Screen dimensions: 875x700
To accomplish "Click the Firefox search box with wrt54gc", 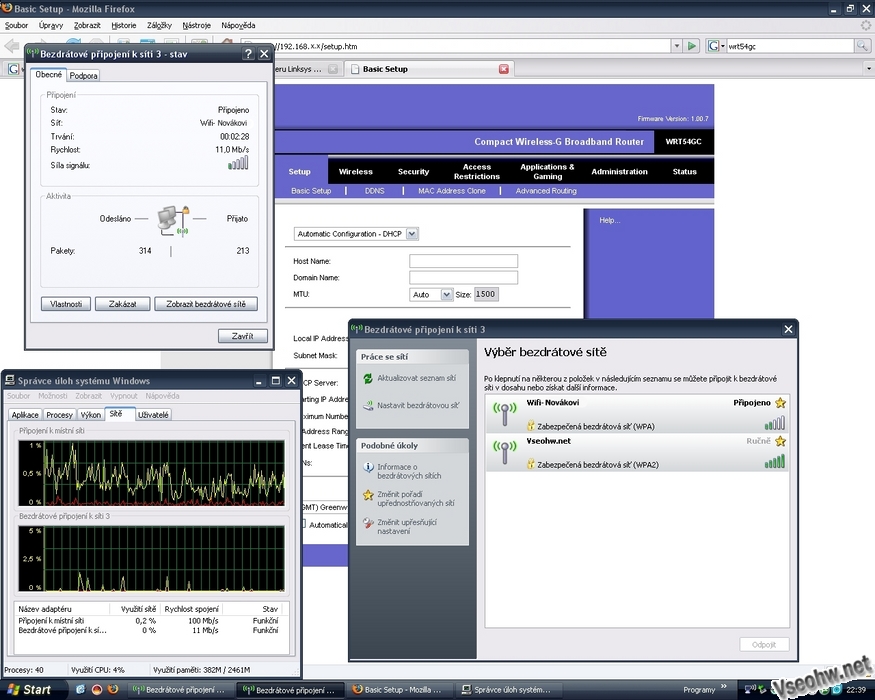I will point(789,46).
